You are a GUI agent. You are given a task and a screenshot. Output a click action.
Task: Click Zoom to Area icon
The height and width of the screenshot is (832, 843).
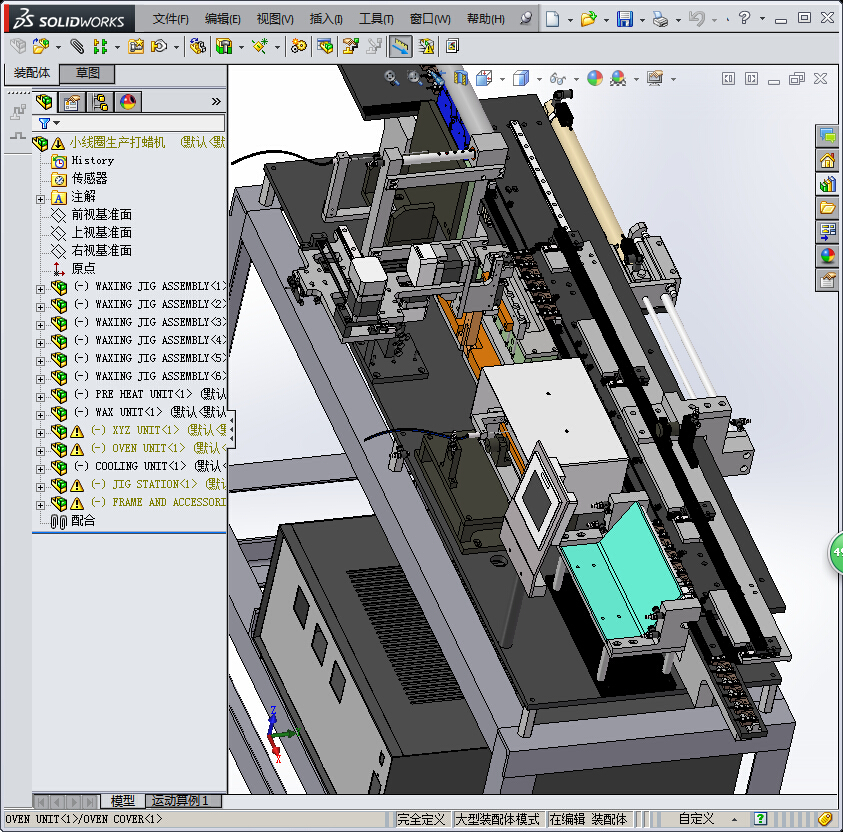point(413,78)
